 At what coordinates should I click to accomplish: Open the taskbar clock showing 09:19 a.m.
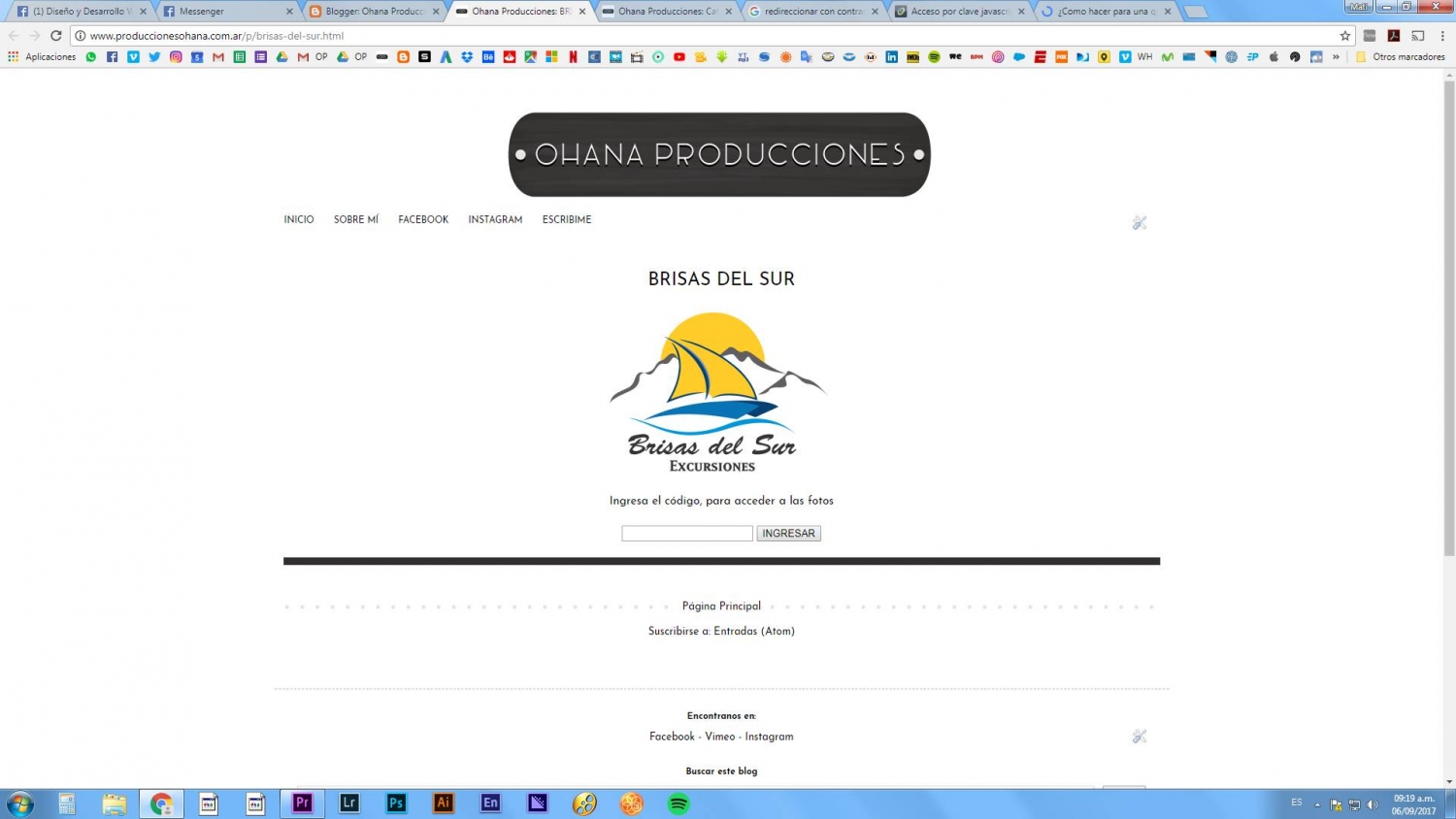coord(1413,804)
